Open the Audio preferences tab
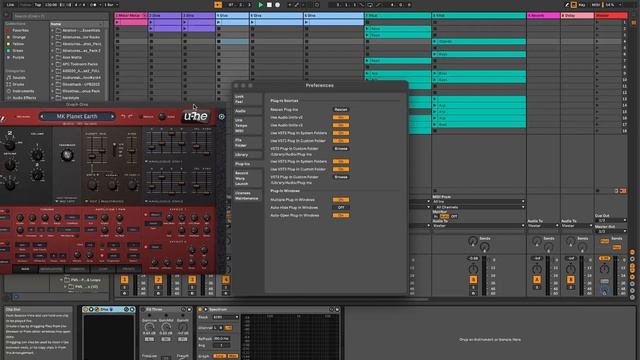The width and height of the screenshot is (640, 360). click(x=247, y=111)
